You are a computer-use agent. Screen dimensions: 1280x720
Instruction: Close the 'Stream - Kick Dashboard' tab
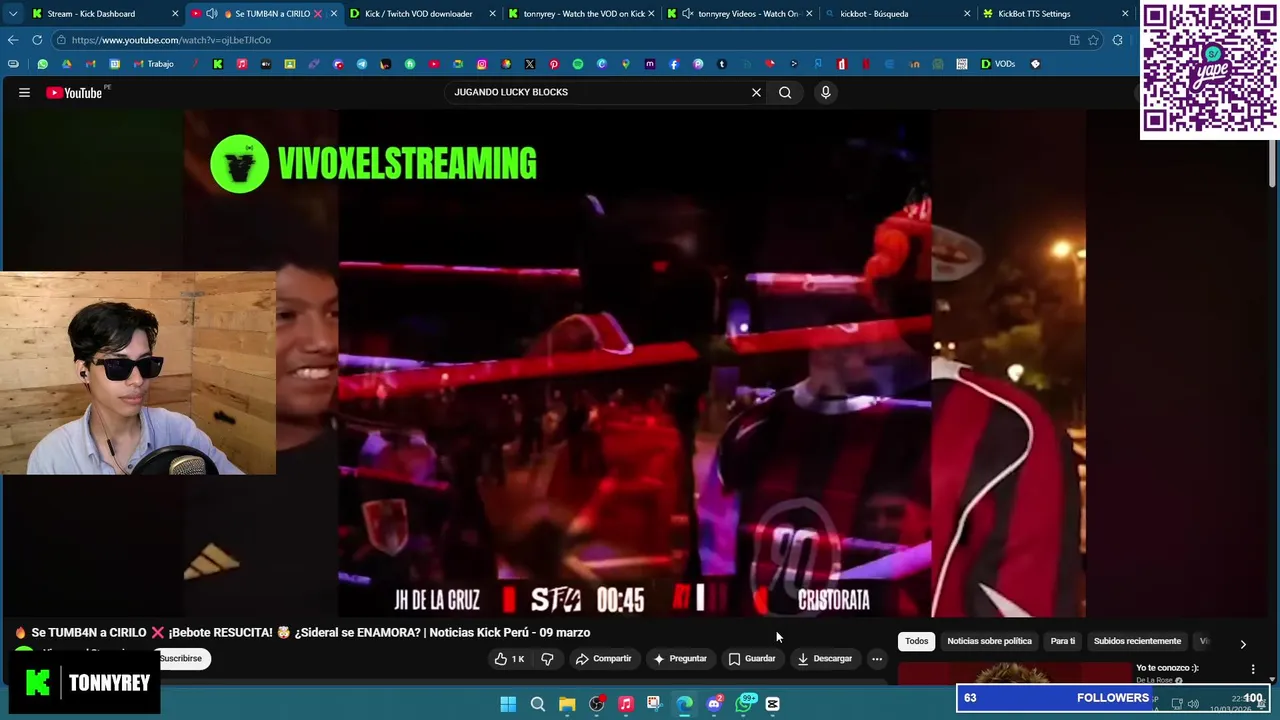pos(175,14)
